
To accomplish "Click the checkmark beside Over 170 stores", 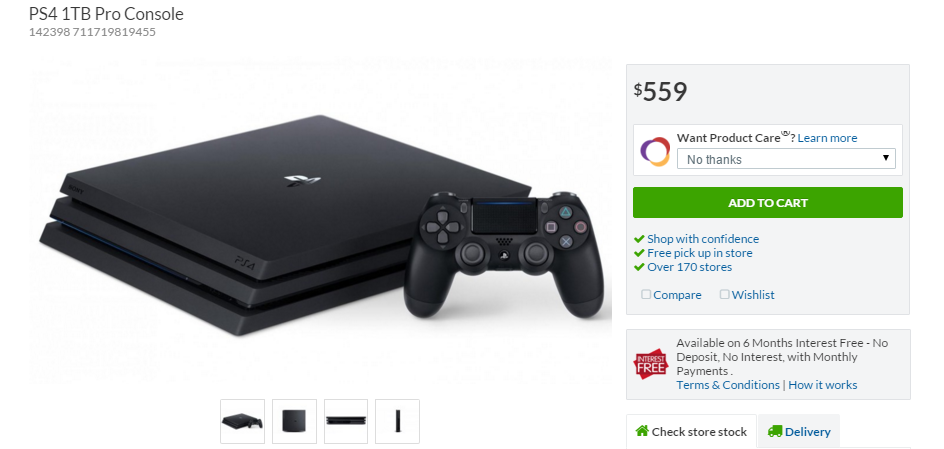I will coord(639,267).
